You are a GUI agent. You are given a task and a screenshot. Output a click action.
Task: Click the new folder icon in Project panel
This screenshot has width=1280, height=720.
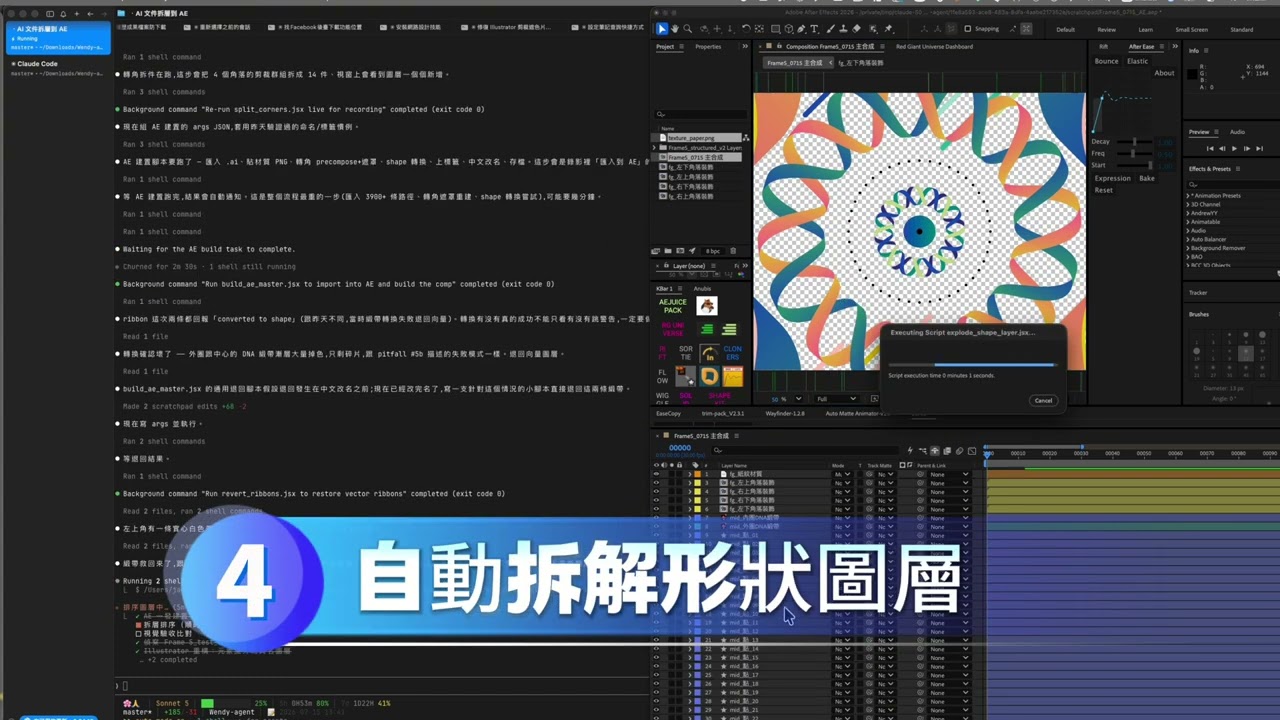(x=668, y=251)
